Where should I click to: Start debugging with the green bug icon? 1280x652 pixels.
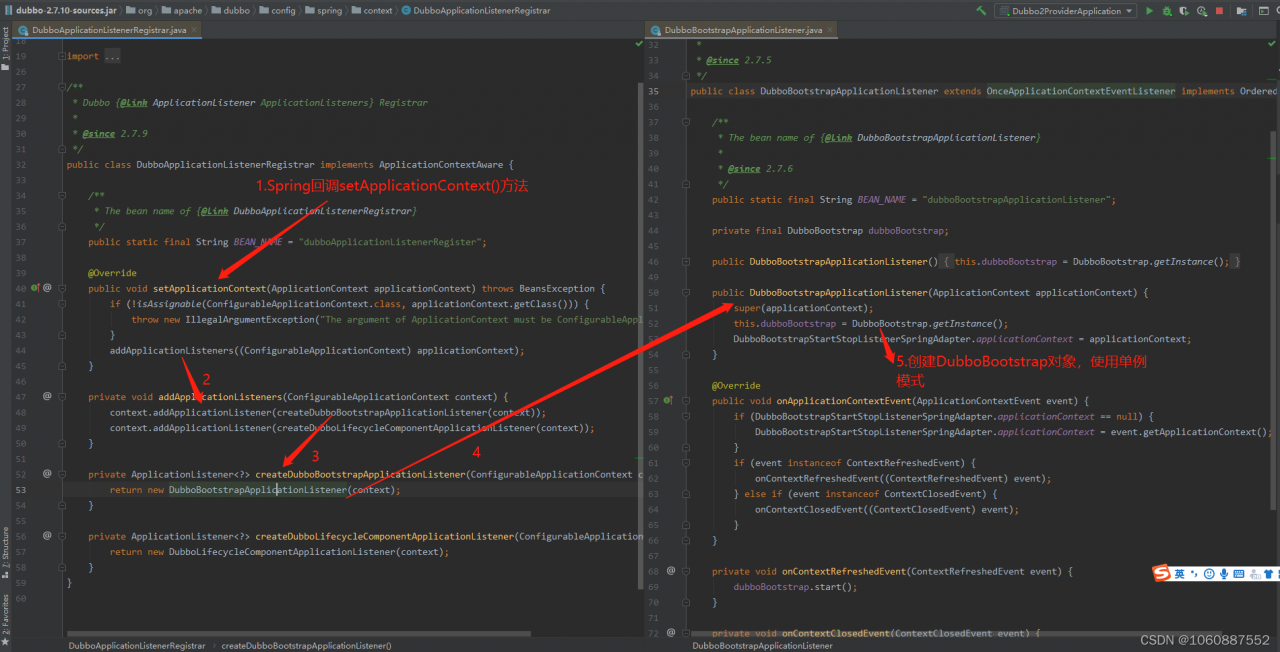(x=1167, y=11)
